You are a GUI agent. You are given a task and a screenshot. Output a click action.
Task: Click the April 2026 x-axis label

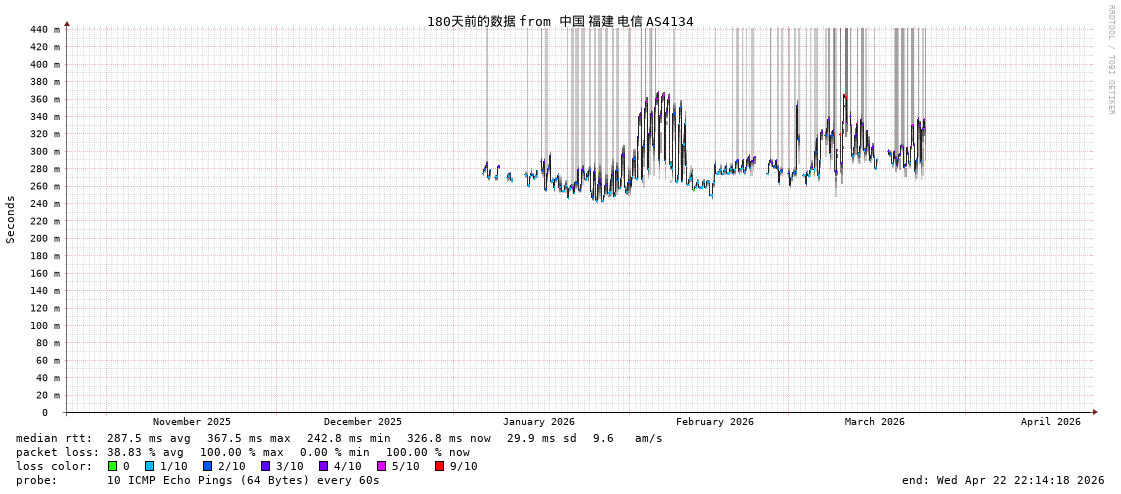click(x=1050, y=422)
